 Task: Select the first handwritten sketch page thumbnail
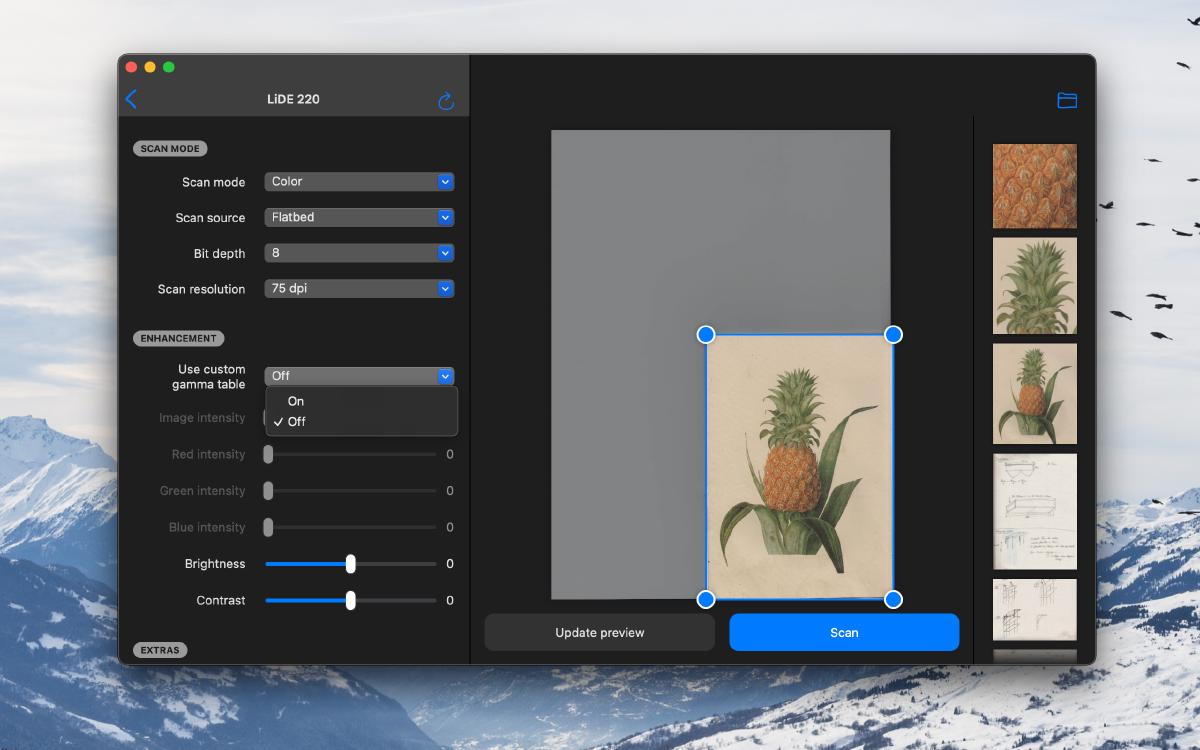click(1034, 511)
